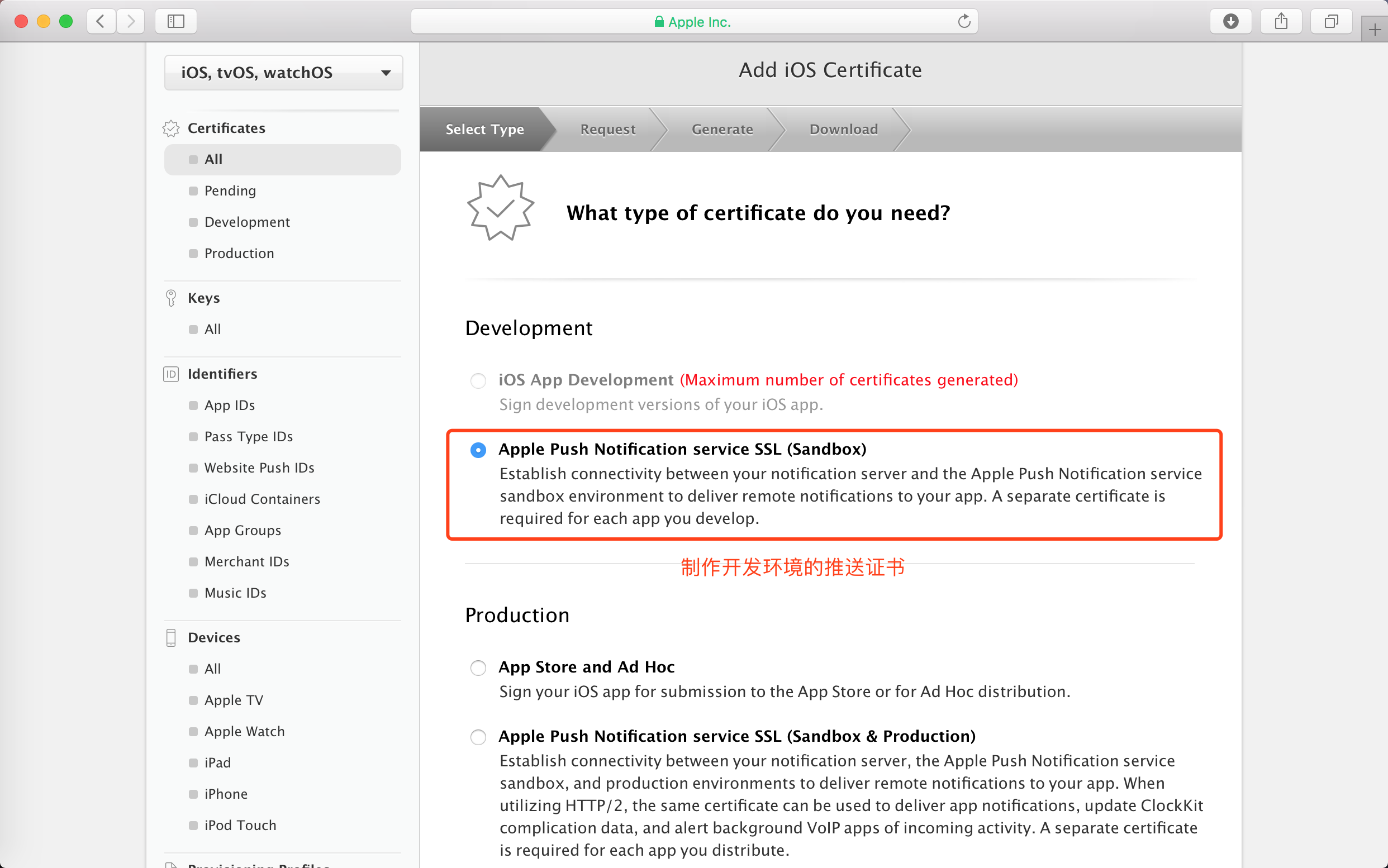This screenshot has height=868, width=1388.
Task: Click the Keys section icon
Action: click(172, 298)
